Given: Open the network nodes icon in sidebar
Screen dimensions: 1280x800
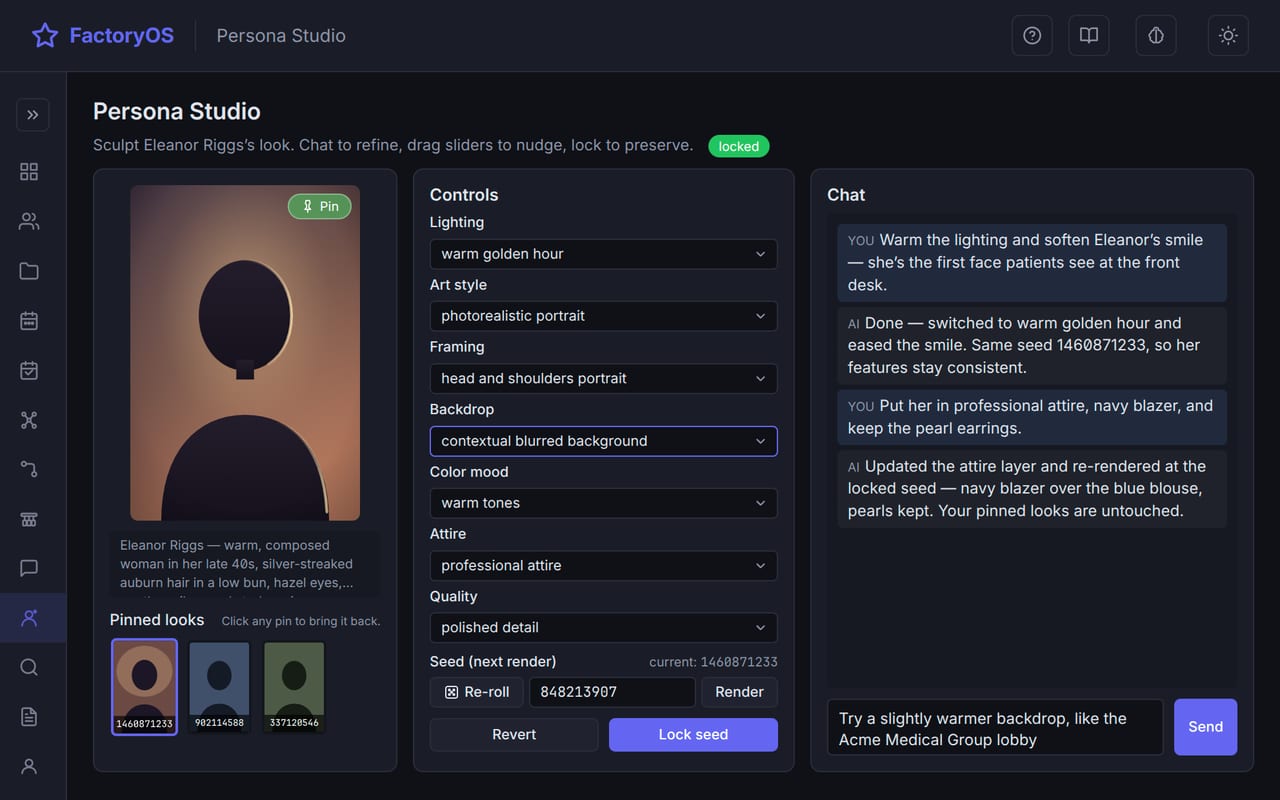Looking at the screenshot, I should pos(29,420).
